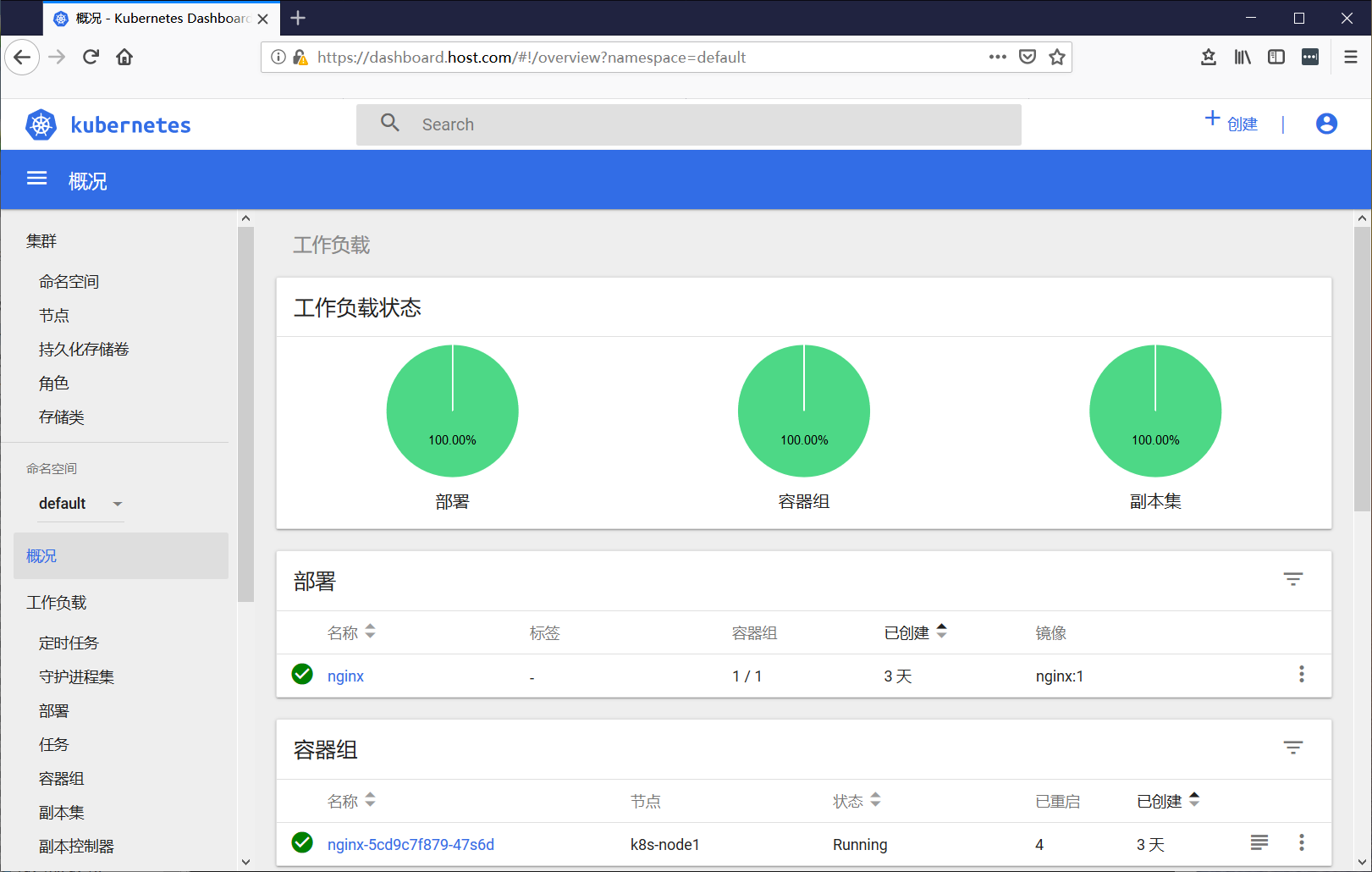Toggle sorting on the 已重启 column header
Screen dimensions: 1372x872
click(1057, 800)
